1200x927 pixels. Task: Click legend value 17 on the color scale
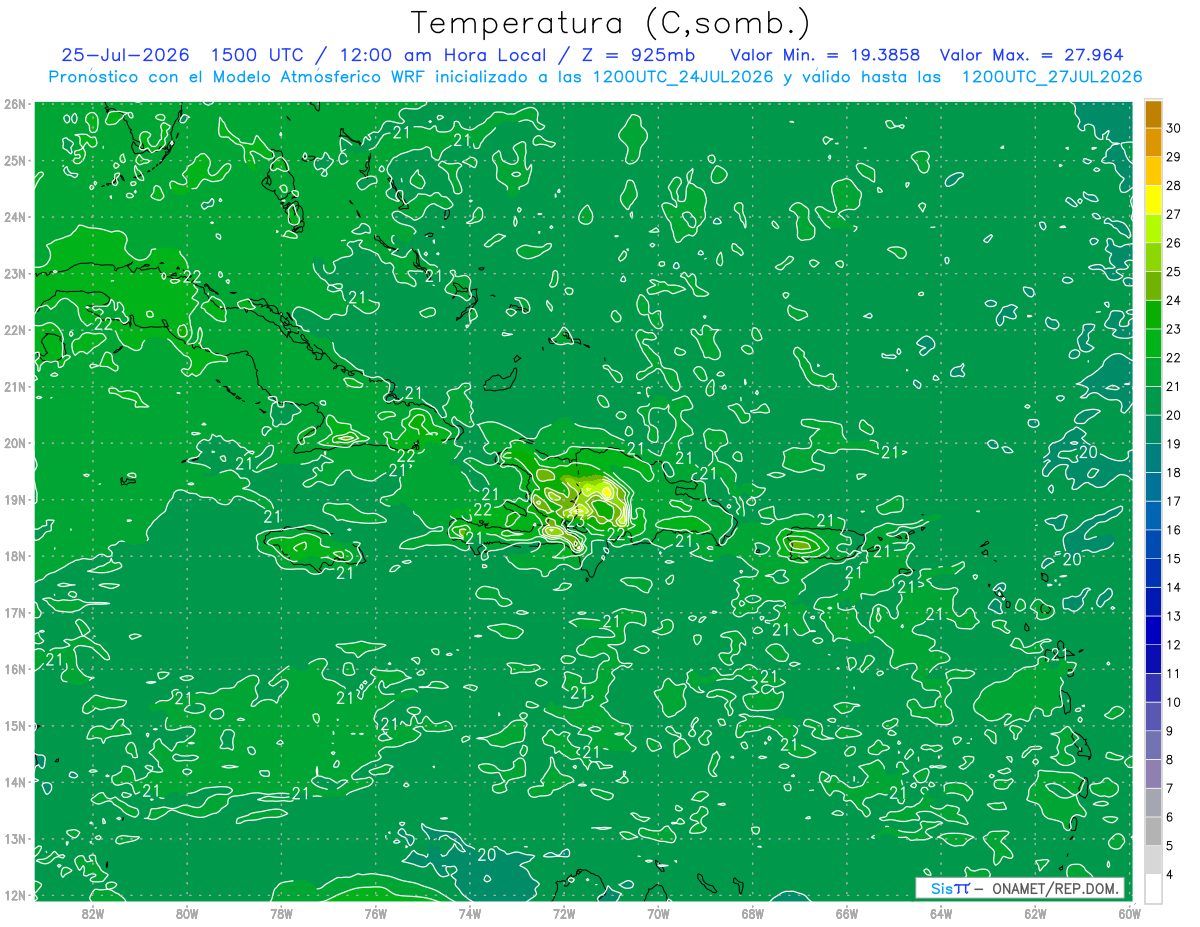coord(1174,501)
